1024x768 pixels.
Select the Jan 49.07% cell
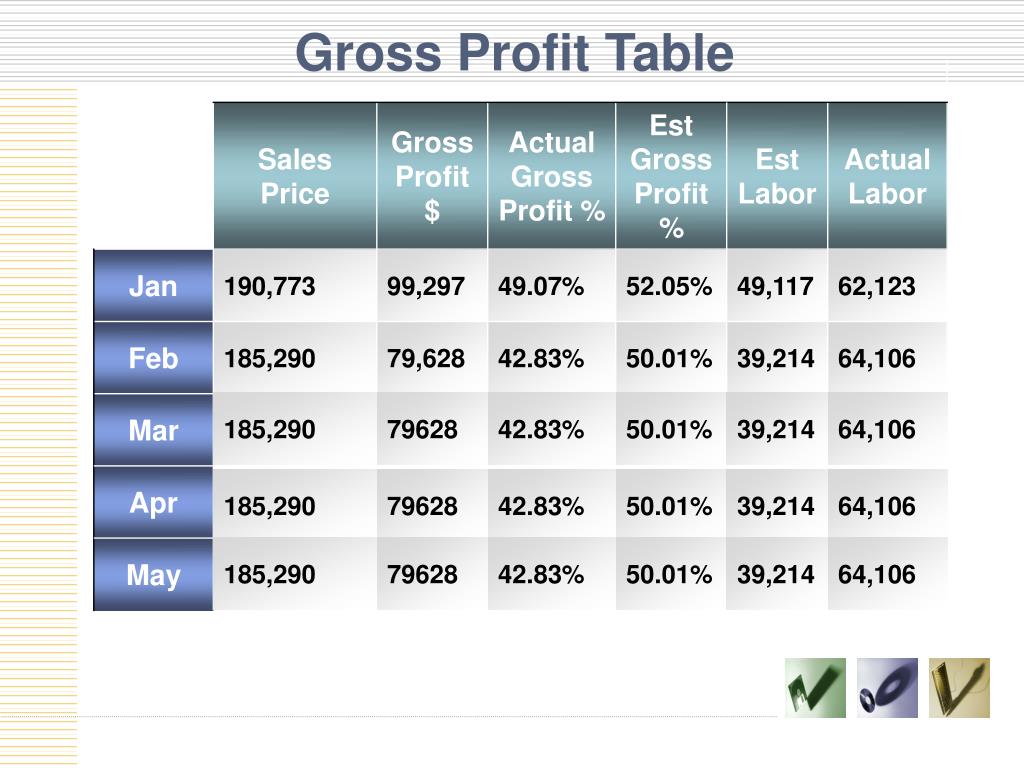552,286
